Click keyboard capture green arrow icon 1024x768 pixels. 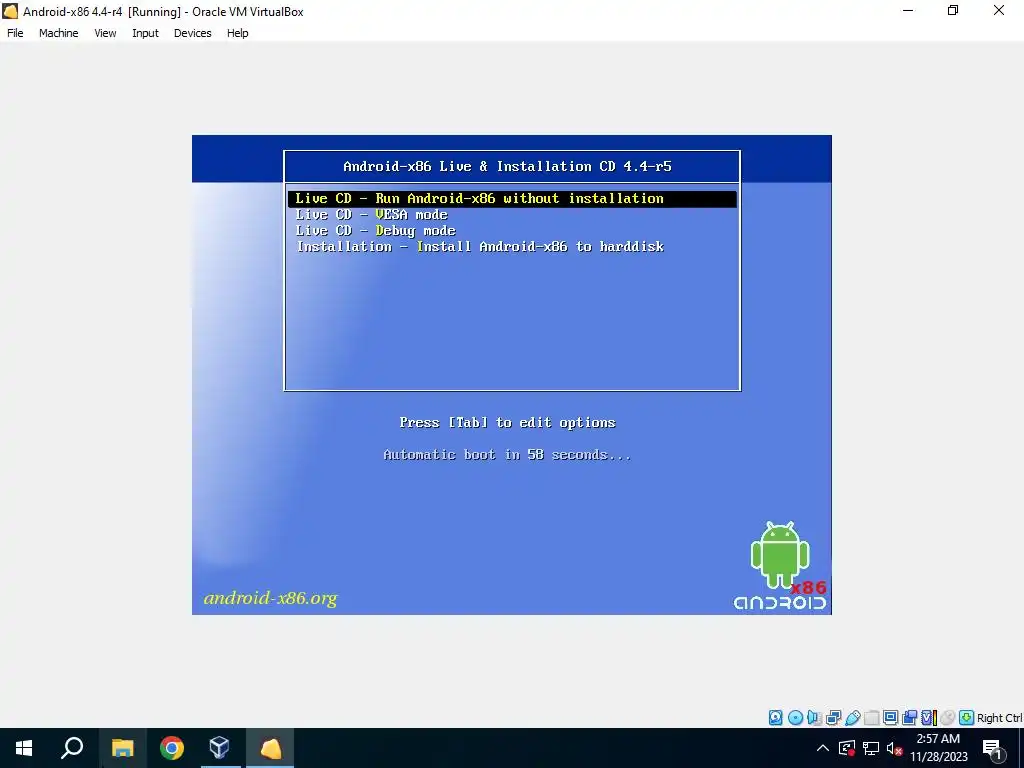coord(967,718)
